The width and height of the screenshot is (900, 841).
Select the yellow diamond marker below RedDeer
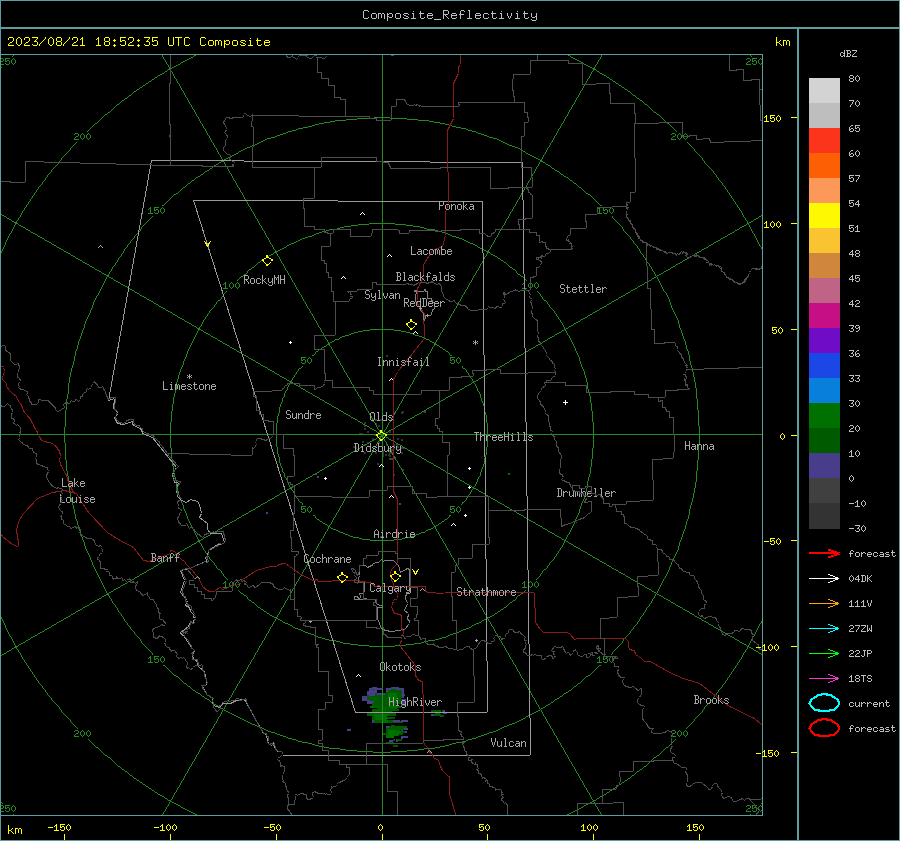(x=411, y=325)
